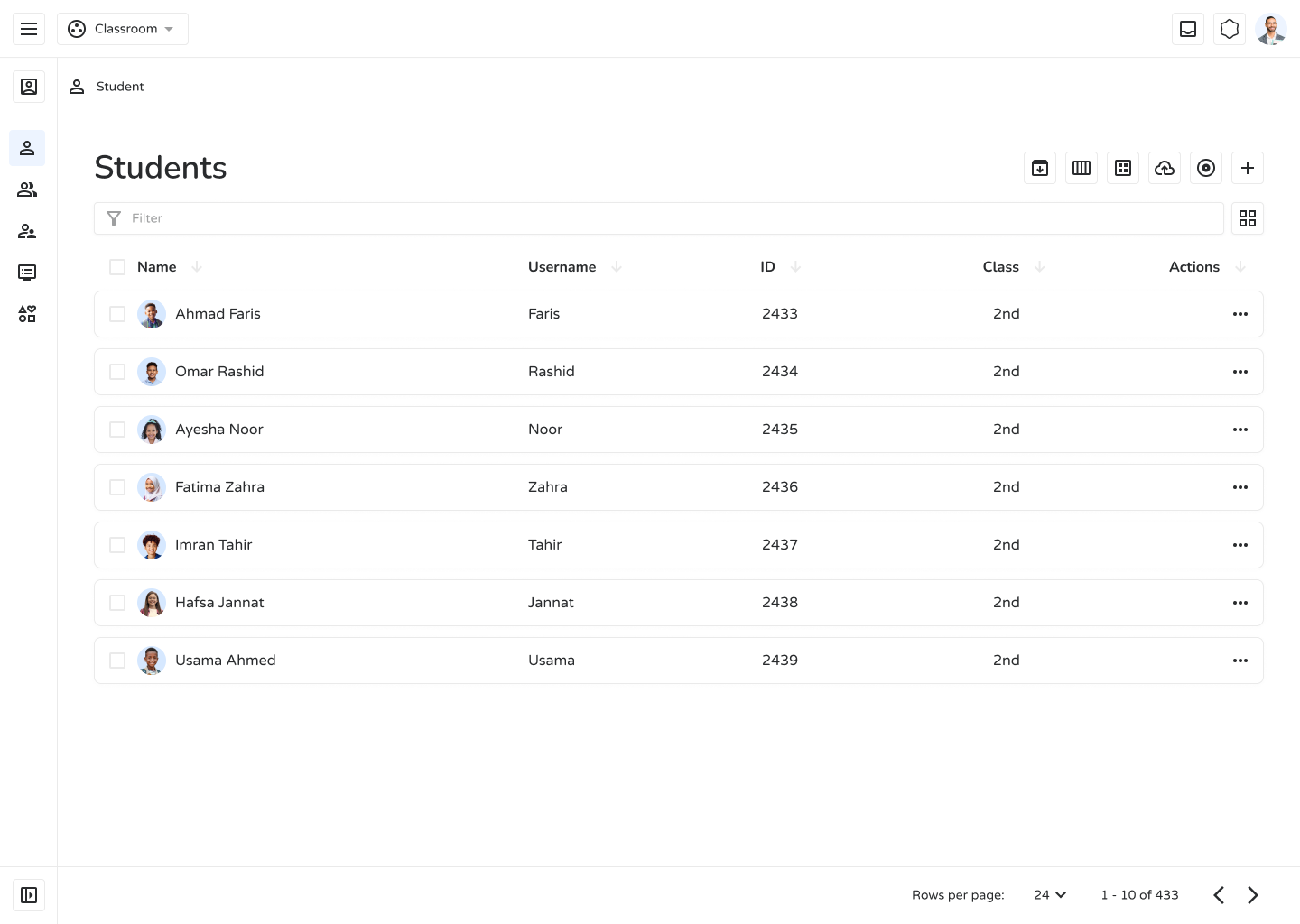Open the inbox icon in top bar
Viewport: 1300px width, 924px height.
pyautogui.click(x=1188, y=29)
